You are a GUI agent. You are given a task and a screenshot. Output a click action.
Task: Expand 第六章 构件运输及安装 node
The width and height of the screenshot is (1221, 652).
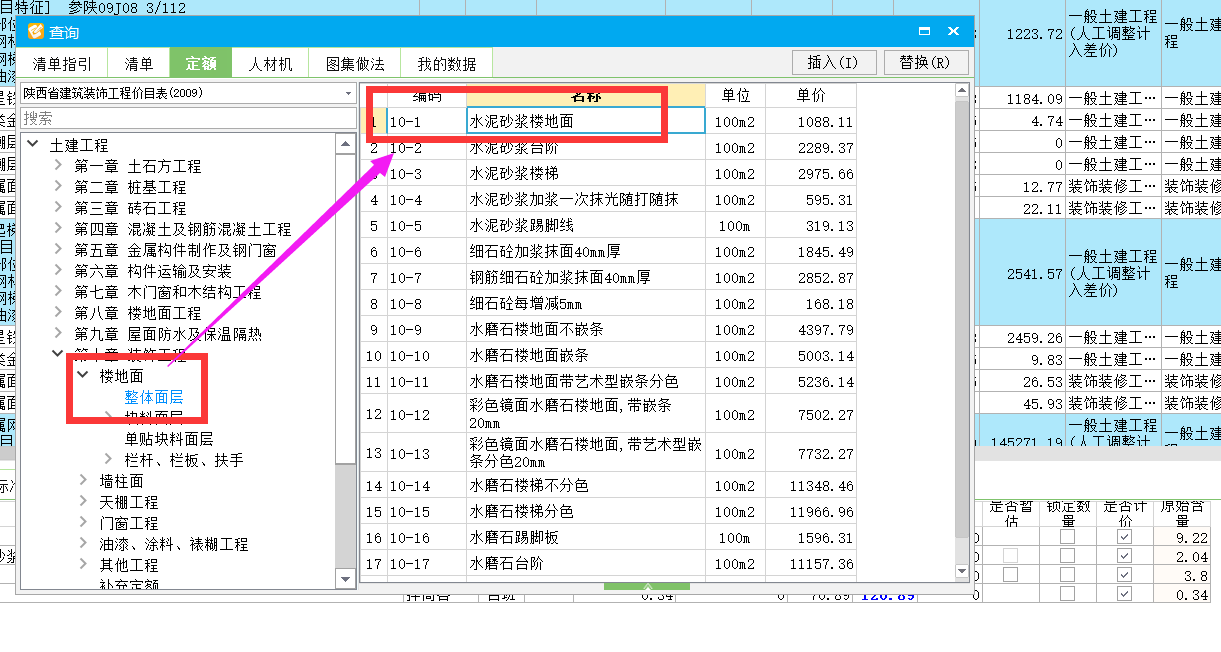click(x=59, y=271)
